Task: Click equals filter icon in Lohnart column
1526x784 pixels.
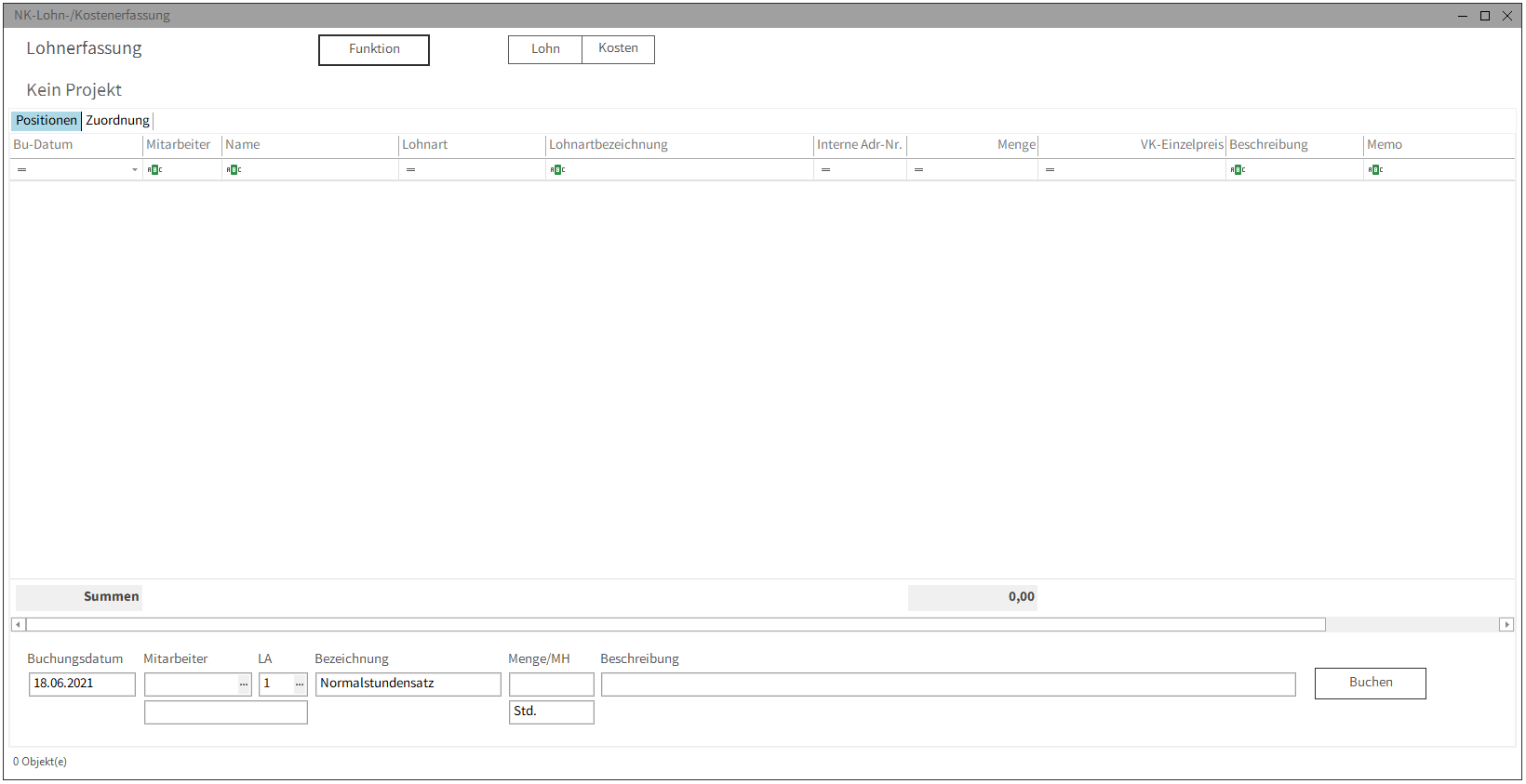Action: 410,170
